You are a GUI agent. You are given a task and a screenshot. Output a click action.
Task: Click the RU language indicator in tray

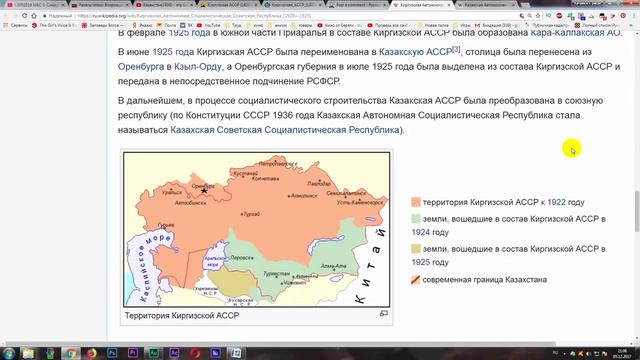pyautogui.click(x=556, y=353)
